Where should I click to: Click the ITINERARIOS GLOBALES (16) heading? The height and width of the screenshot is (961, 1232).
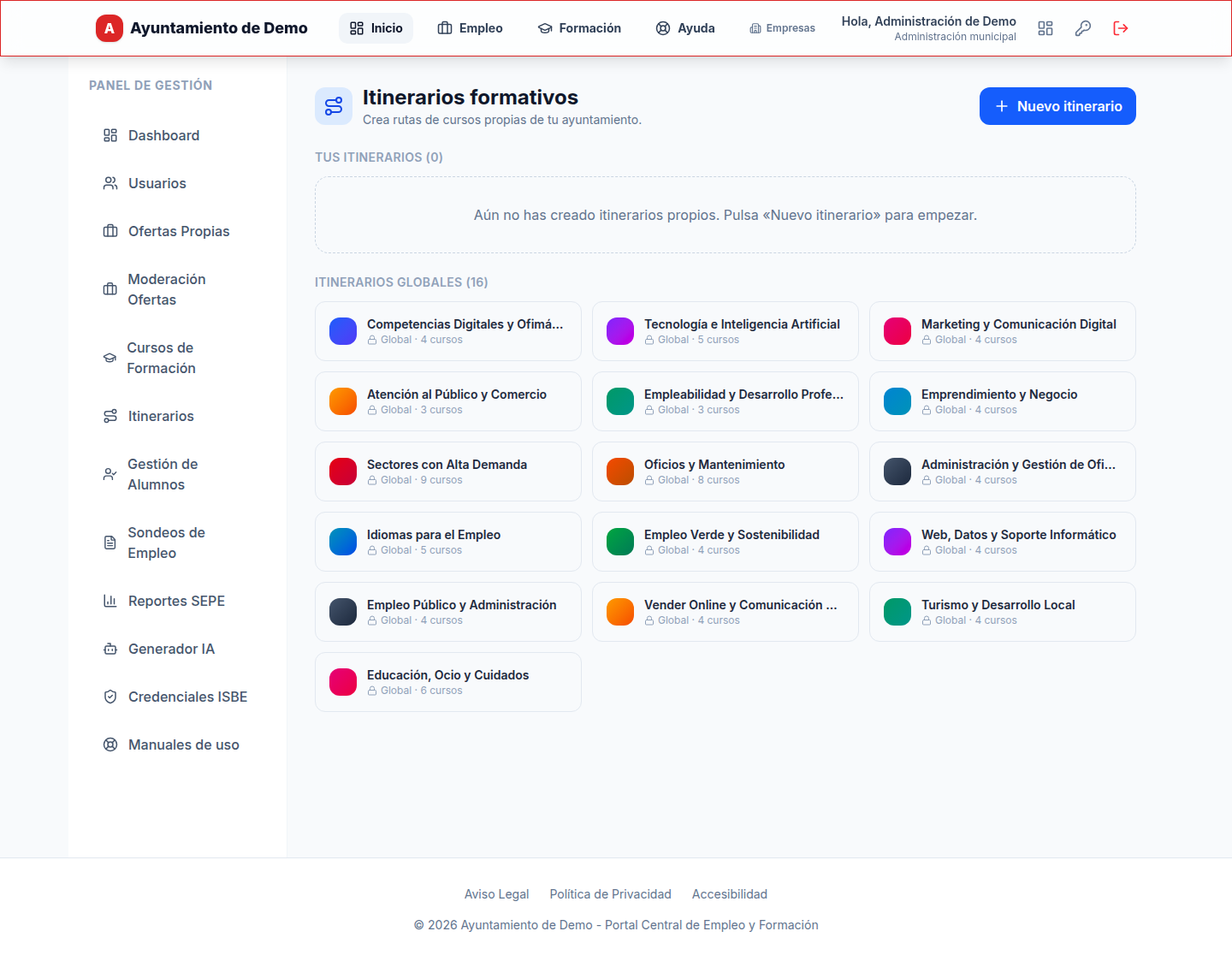click(401, 282)
